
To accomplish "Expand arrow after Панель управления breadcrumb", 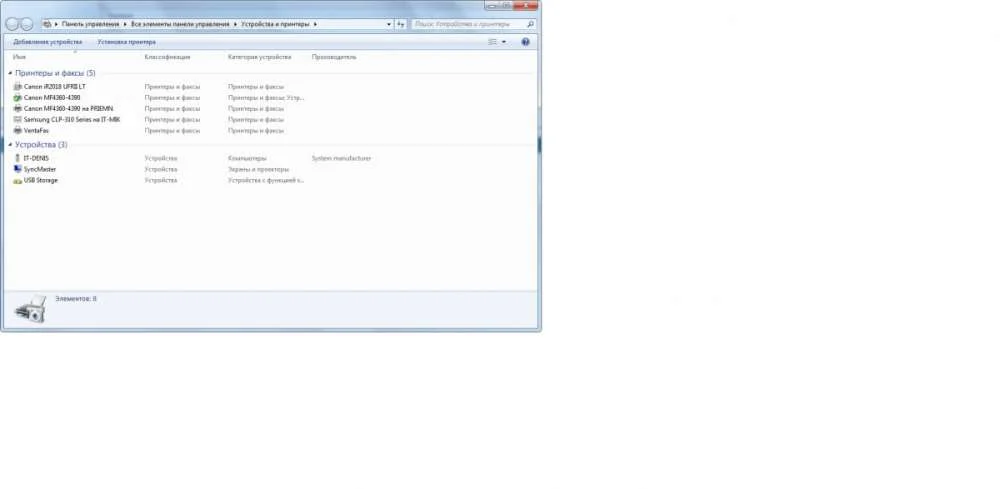I will [125, 24].
